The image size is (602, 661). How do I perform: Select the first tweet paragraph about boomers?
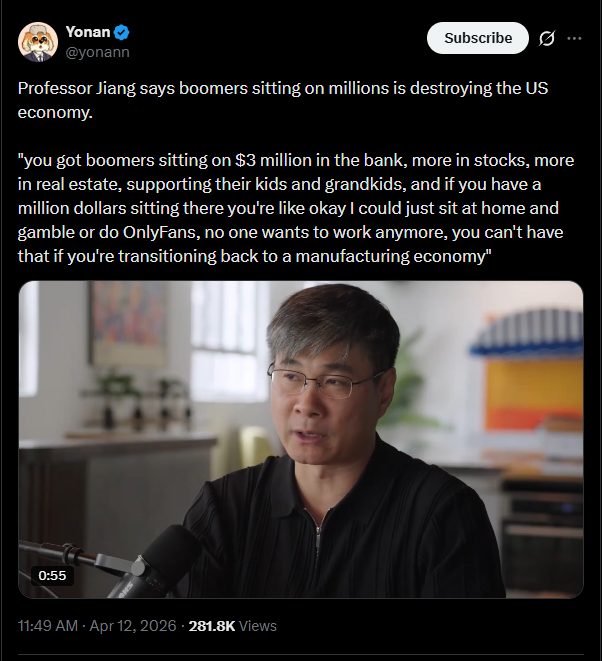click(283, 100)
